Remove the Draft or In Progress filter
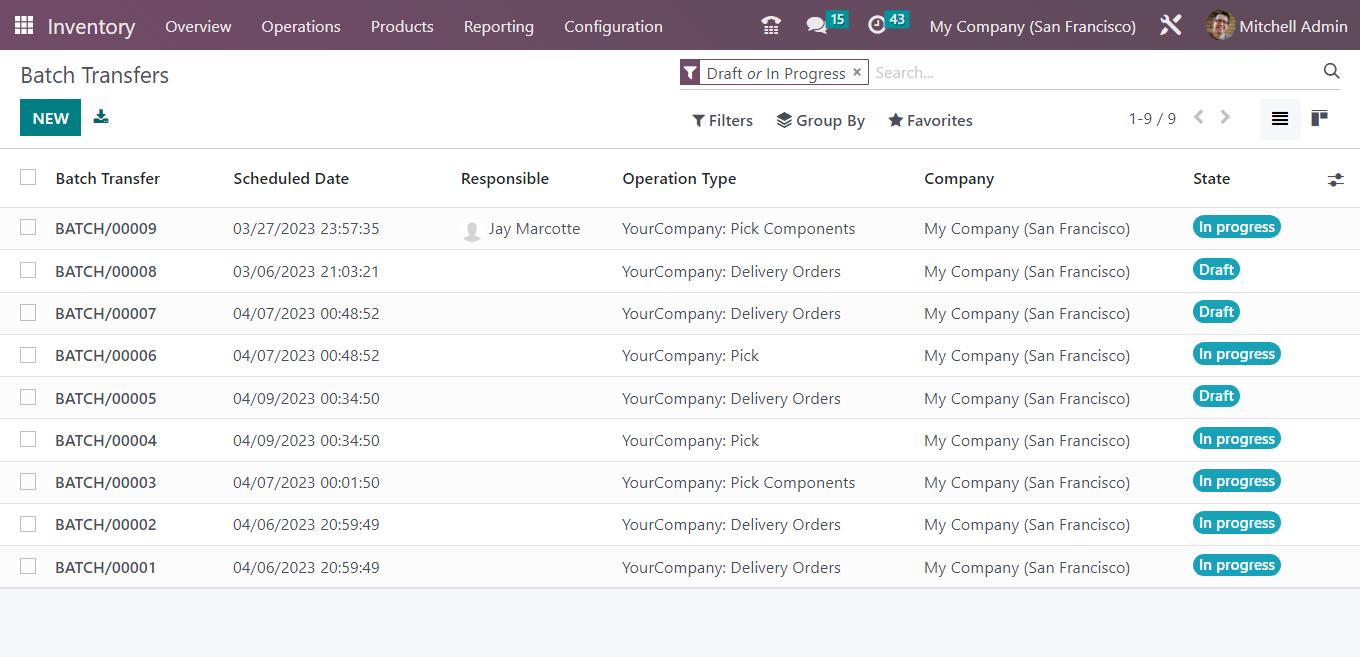 click(x=857, y=72)
